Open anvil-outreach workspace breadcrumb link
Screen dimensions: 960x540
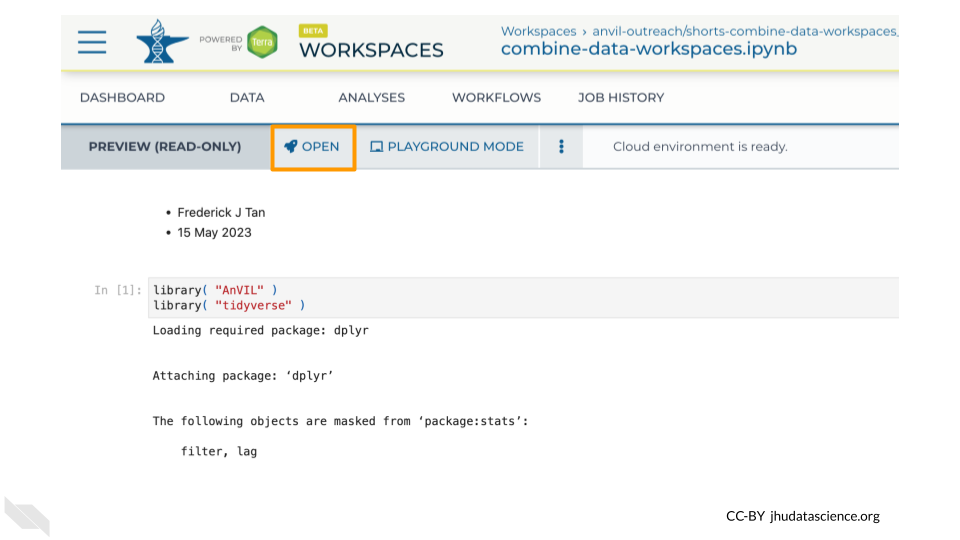click(744, 31)
